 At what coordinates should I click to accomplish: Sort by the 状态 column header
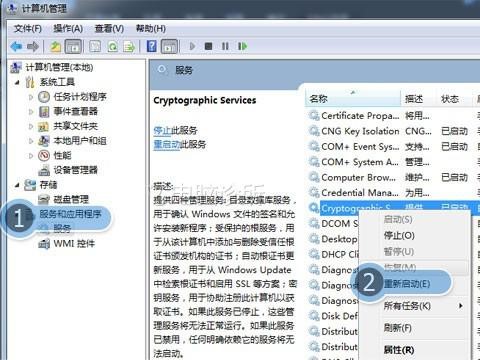[454, 99]
